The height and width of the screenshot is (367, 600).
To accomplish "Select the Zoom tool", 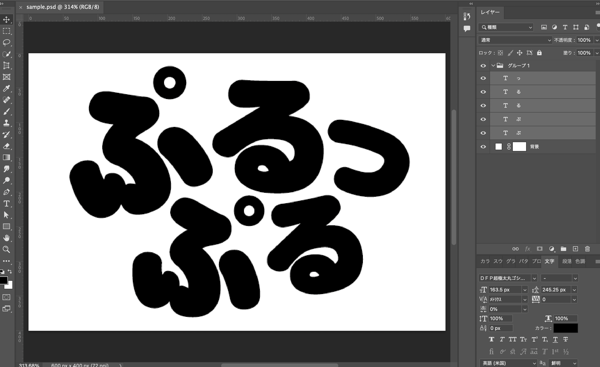I will click(7, 250).
